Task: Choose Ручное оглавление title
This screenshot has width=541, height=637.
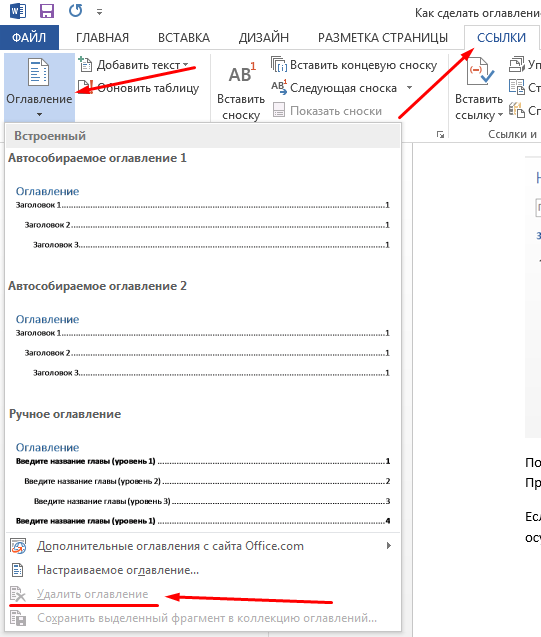Action: (65, 414)
